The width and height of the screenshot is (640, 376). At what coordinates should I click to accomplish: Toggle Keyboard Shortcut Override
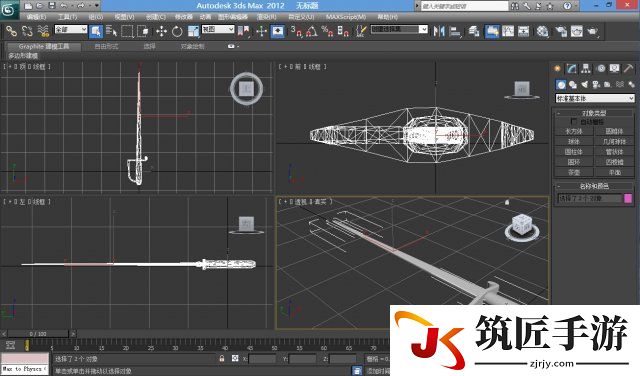(278, 31)
